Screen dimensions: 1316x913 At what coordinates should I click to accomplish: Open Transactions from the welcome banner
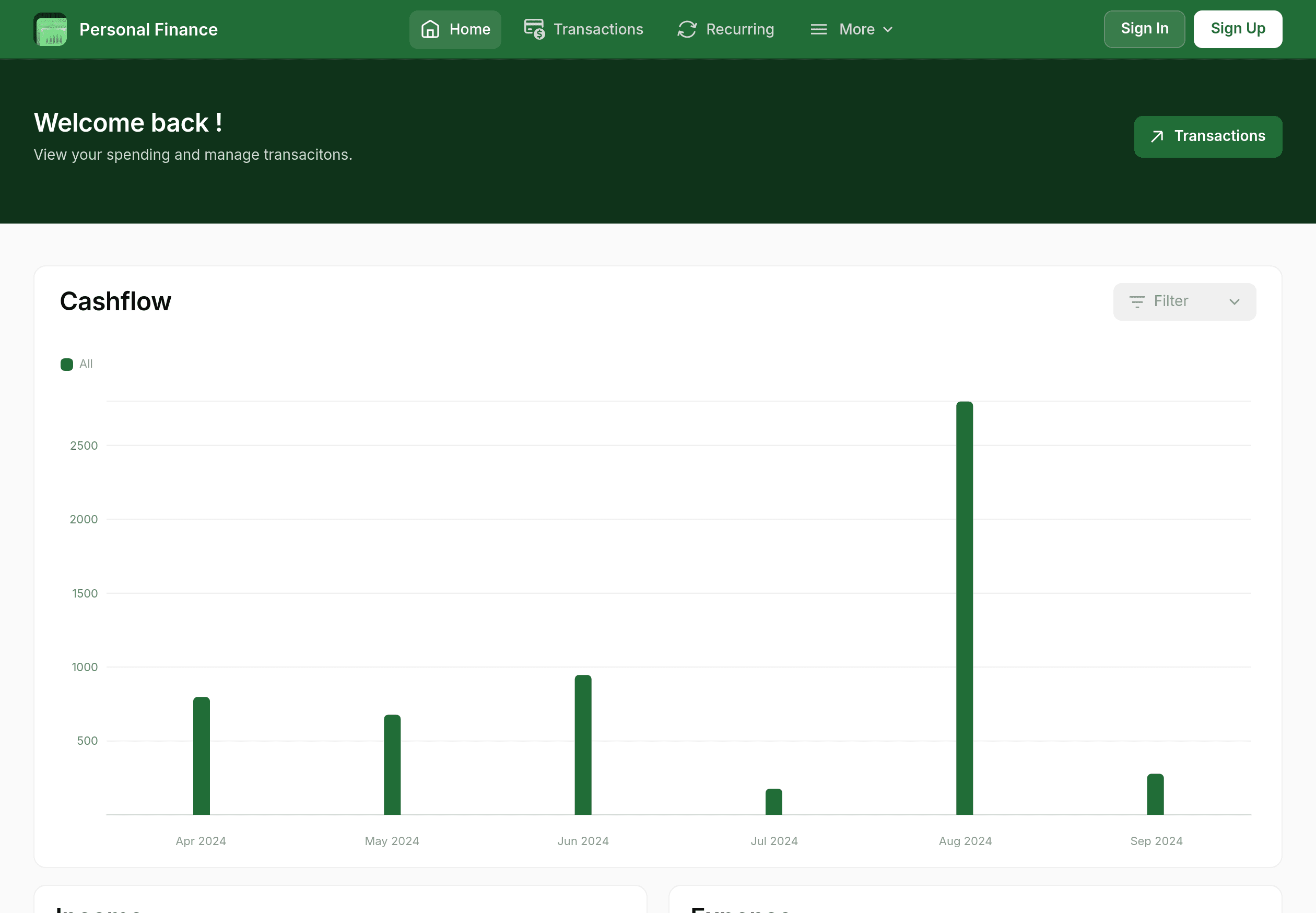[1208, 137]
